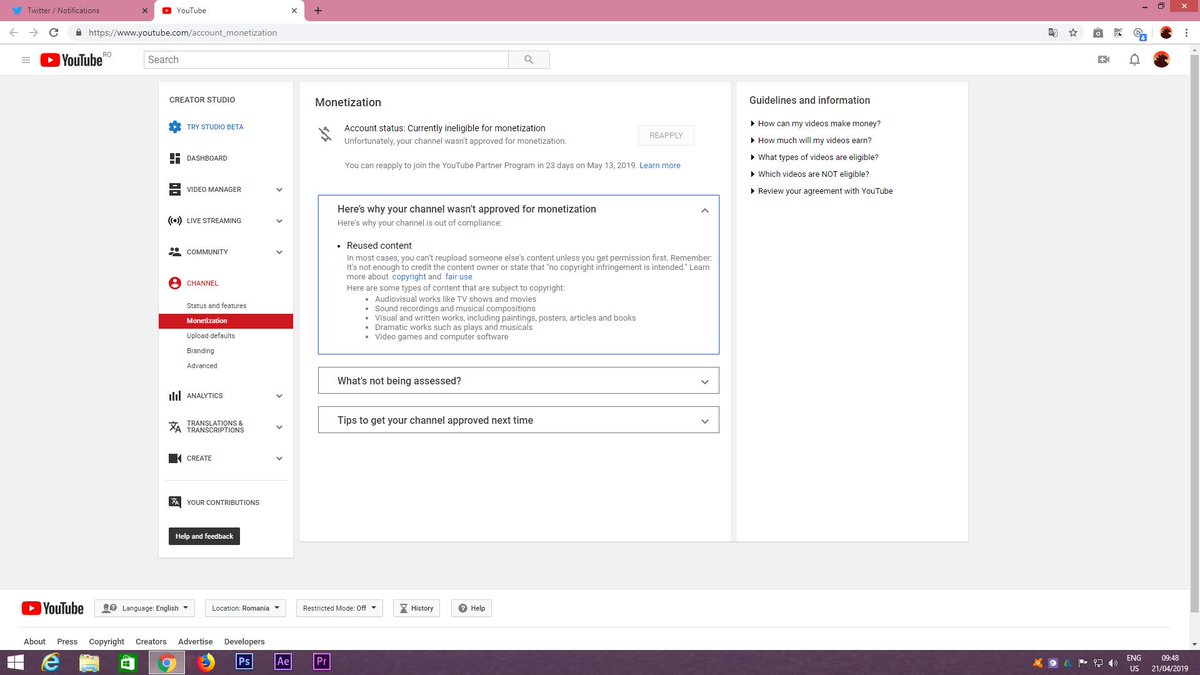Click the Create camera icon in sidebar
The width and height of the screenshot is (1200, 675).
pyautogui.click(x=175, y=458)
